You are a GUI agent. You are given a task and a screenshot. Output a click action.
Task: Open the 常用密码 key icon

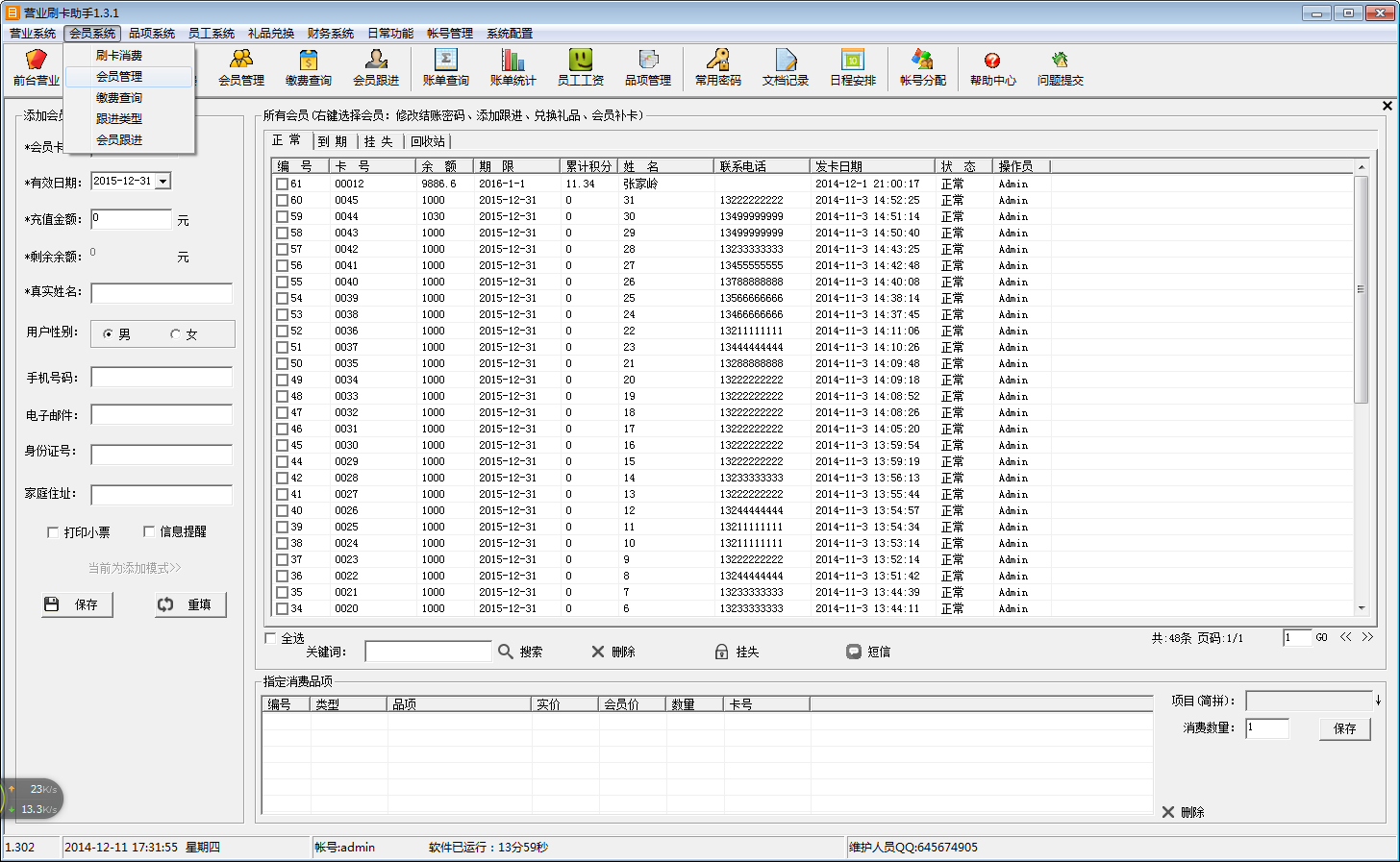click(x=718, y=67)
